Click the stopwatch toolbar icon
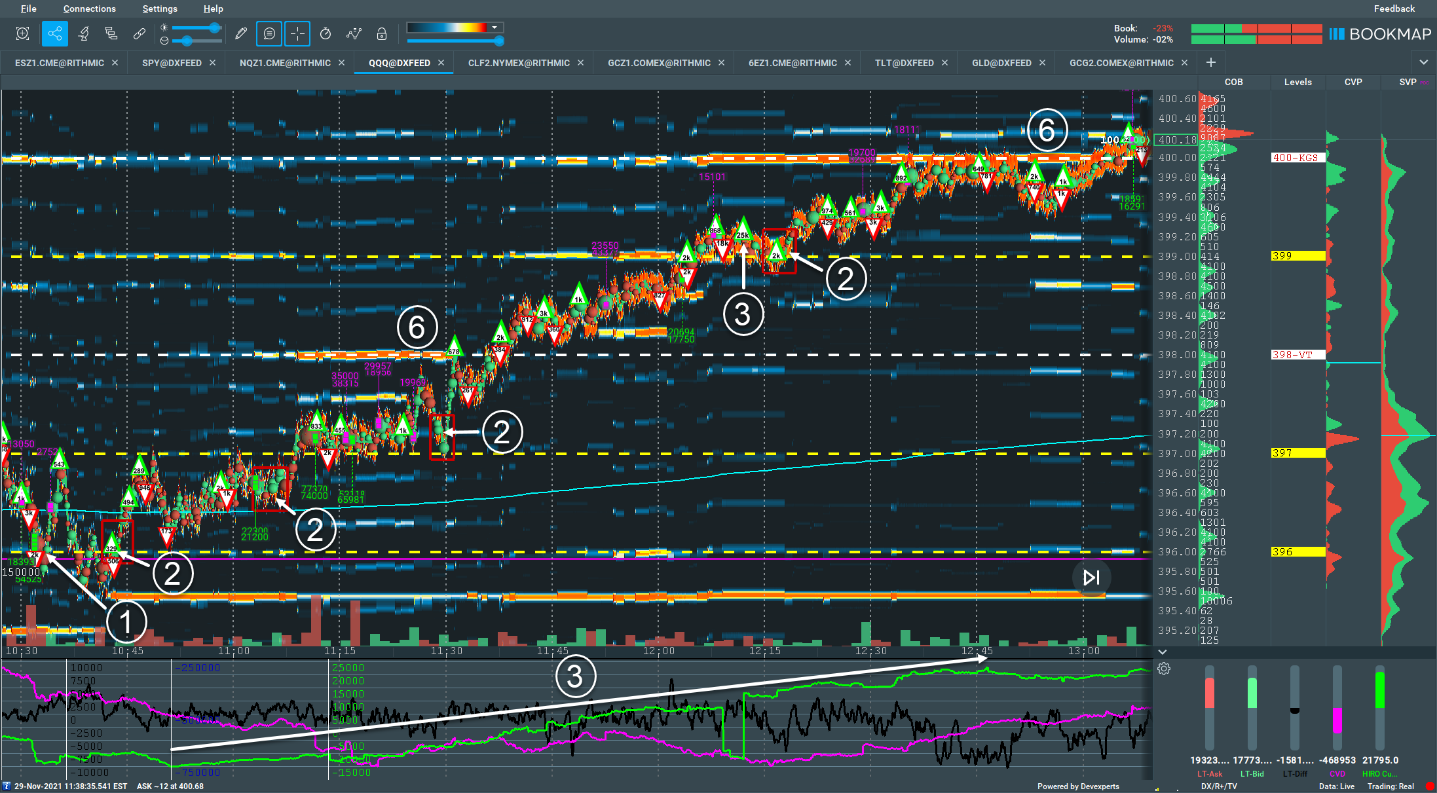1437x793 pixels. tap(326, 33)
